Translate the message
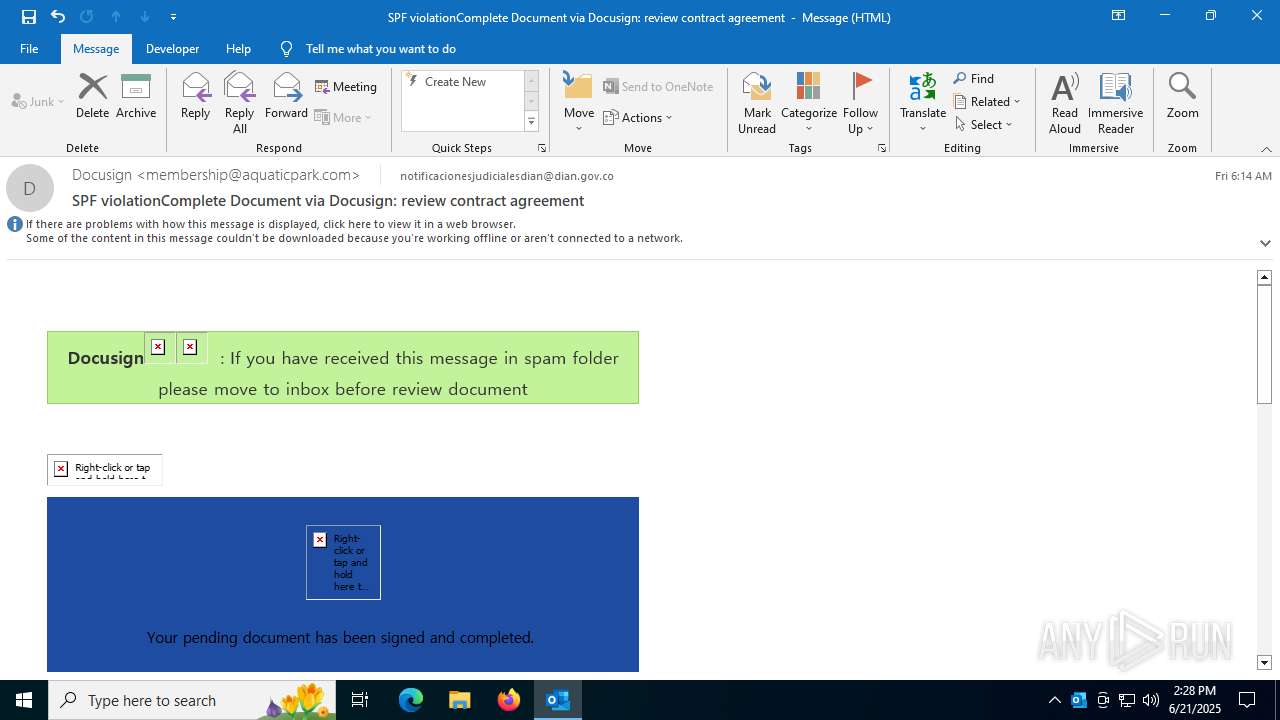 coord(923,103)
